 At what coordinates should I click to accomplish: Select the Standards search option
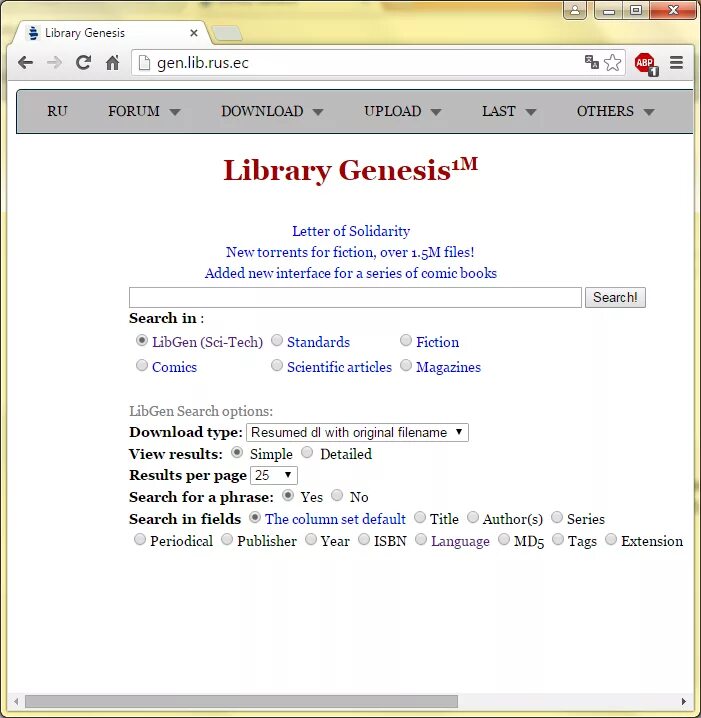[277, 341]
